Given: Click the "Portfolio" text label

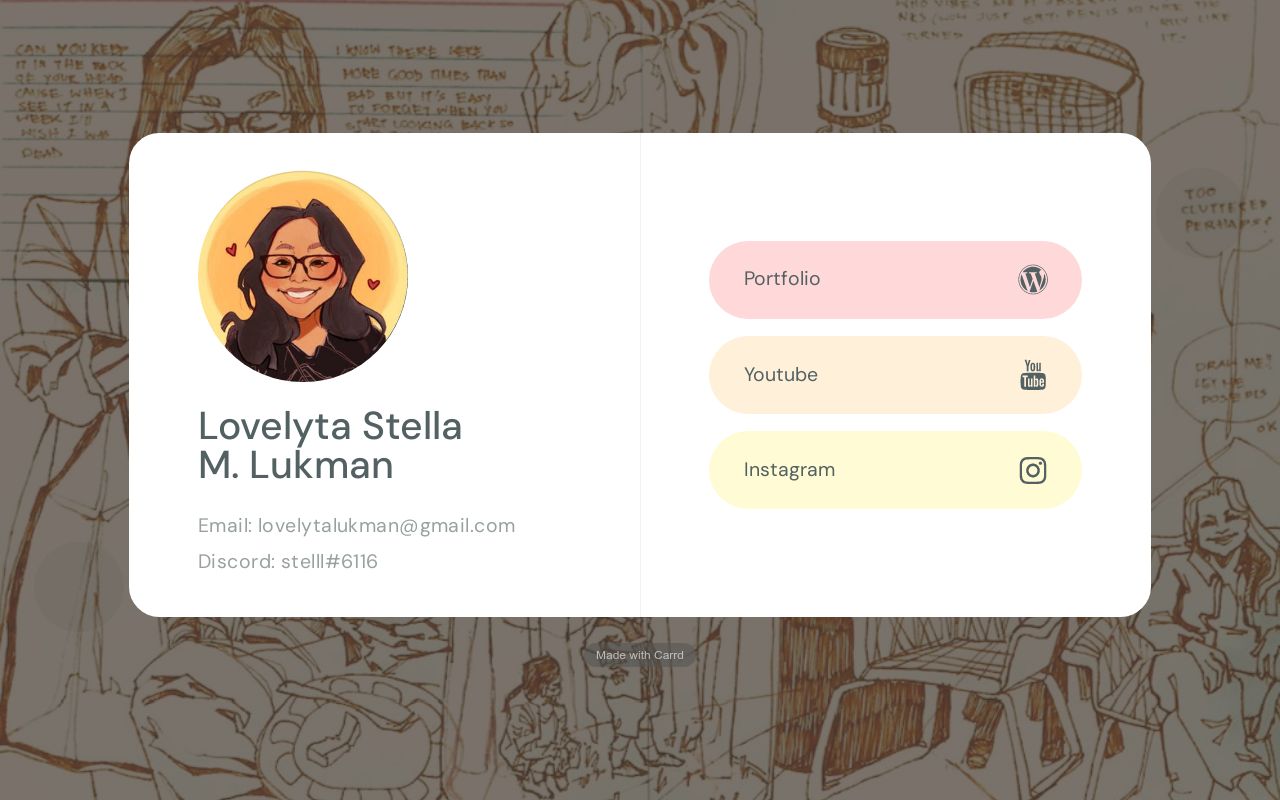Looking at the screenshot, I should coord(782,279).
